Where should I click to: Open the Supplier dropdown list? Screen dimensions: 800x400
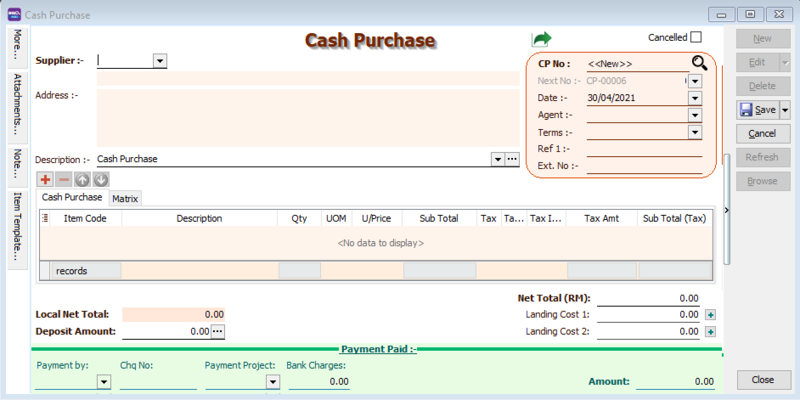click(x=159, y=61)
